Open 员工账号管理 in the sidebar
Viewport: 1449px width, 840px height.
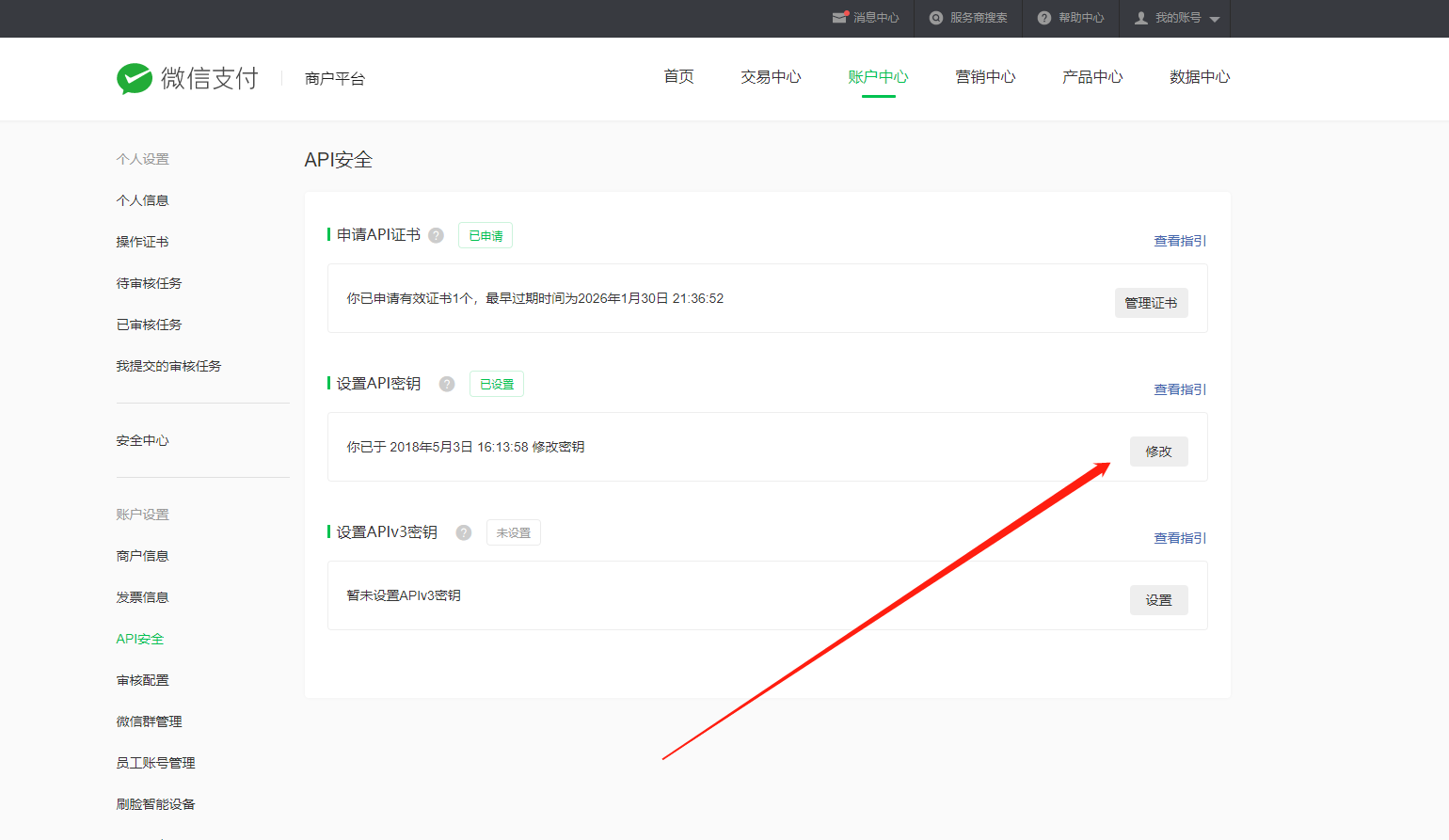pos(156,763)
